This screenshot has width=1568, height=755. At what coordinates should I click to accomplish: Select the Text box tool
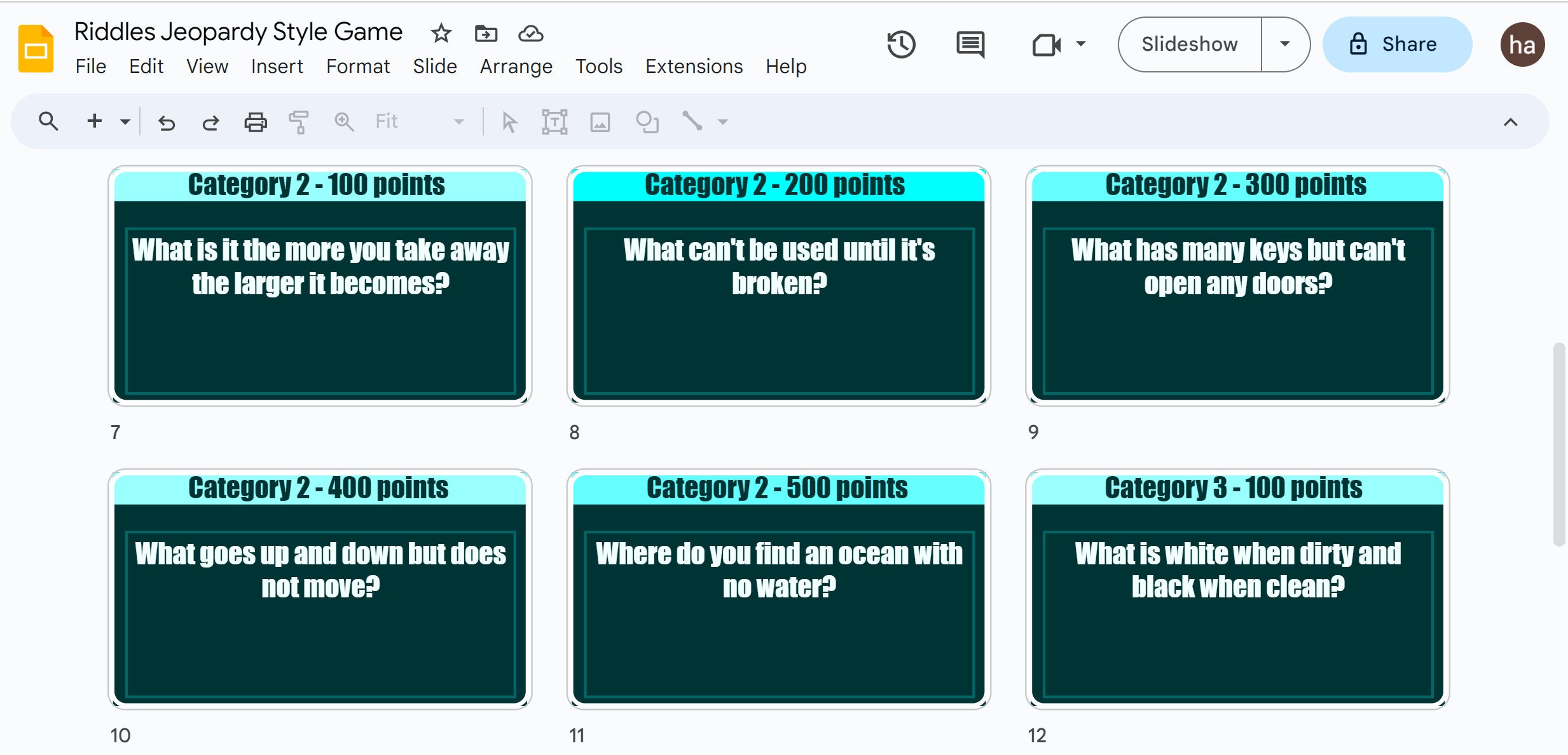coord(554,121)
